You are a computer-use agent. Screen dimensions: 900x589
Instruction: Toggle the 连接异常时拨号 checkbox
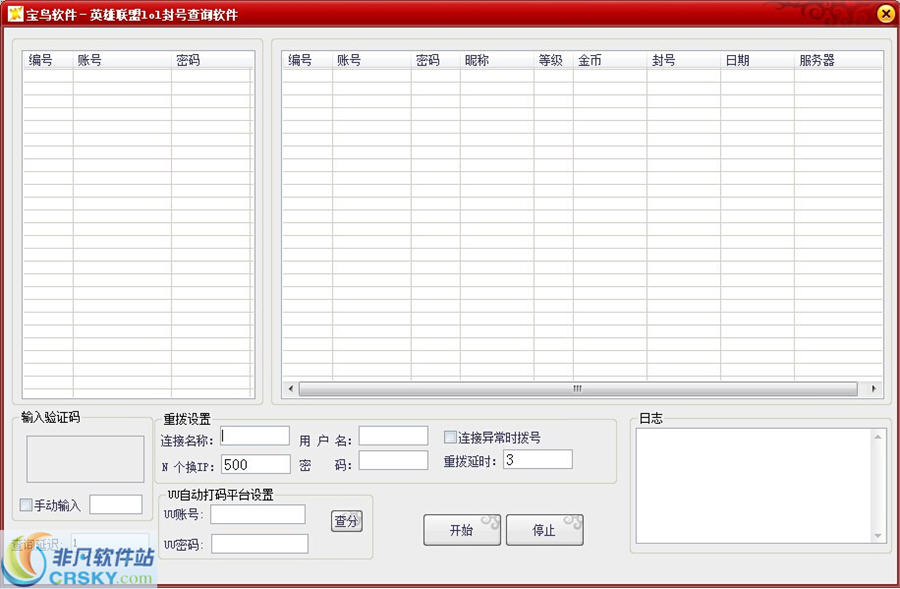[x=450, y=437]
